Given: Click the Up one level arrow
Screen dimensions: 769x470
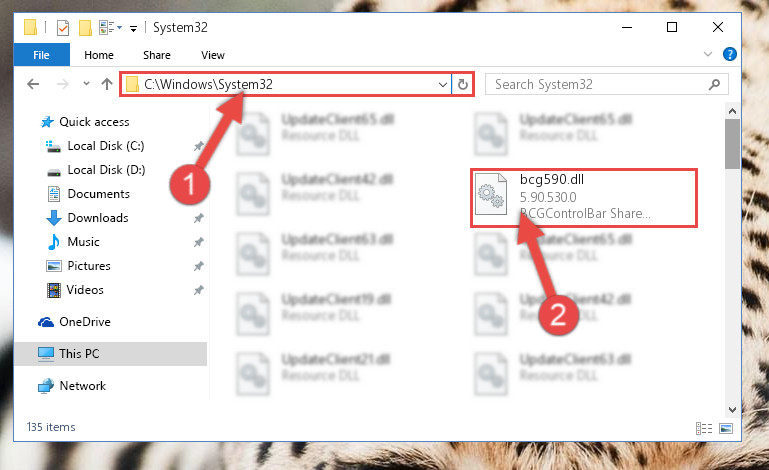Looking at the screenshot, I should point(106,84).
